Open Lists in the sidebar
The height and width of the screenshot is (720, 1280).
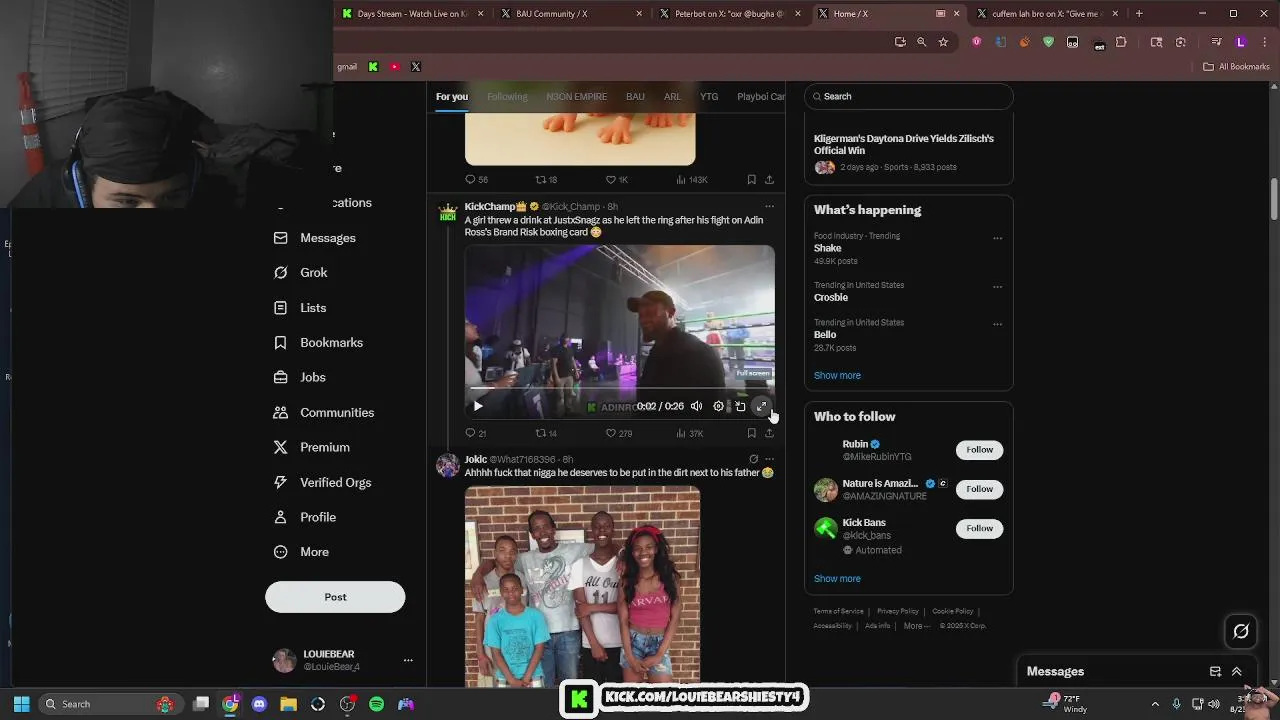[299, 308]
